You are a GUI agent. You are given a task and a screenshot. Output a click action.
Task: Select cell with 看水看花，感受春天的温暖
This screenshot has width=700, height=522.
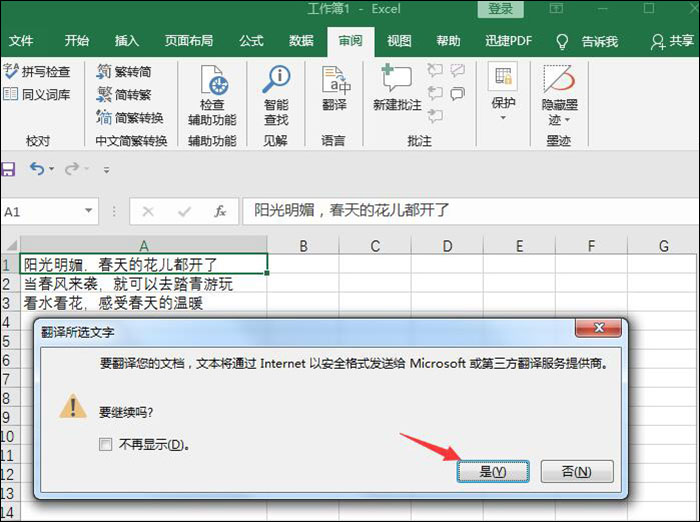pyautogui.click(x=144, y=303)
